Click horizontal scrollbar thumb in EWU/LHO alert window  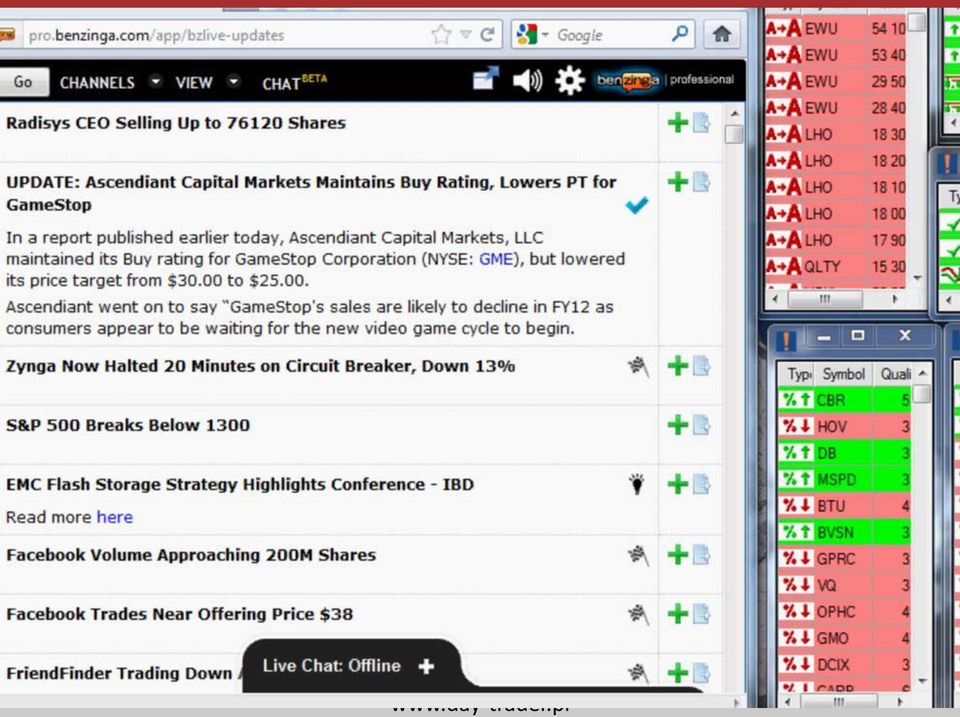pos(825,299)
